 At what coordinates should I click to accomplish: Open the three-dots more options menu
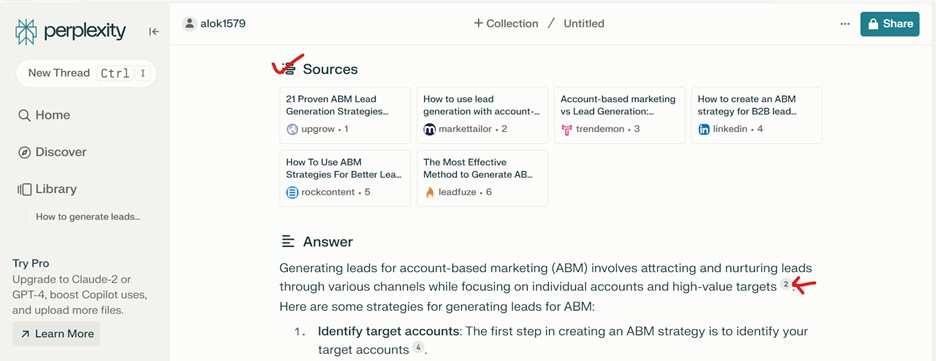pyautogui.click(x=845, y=24)
